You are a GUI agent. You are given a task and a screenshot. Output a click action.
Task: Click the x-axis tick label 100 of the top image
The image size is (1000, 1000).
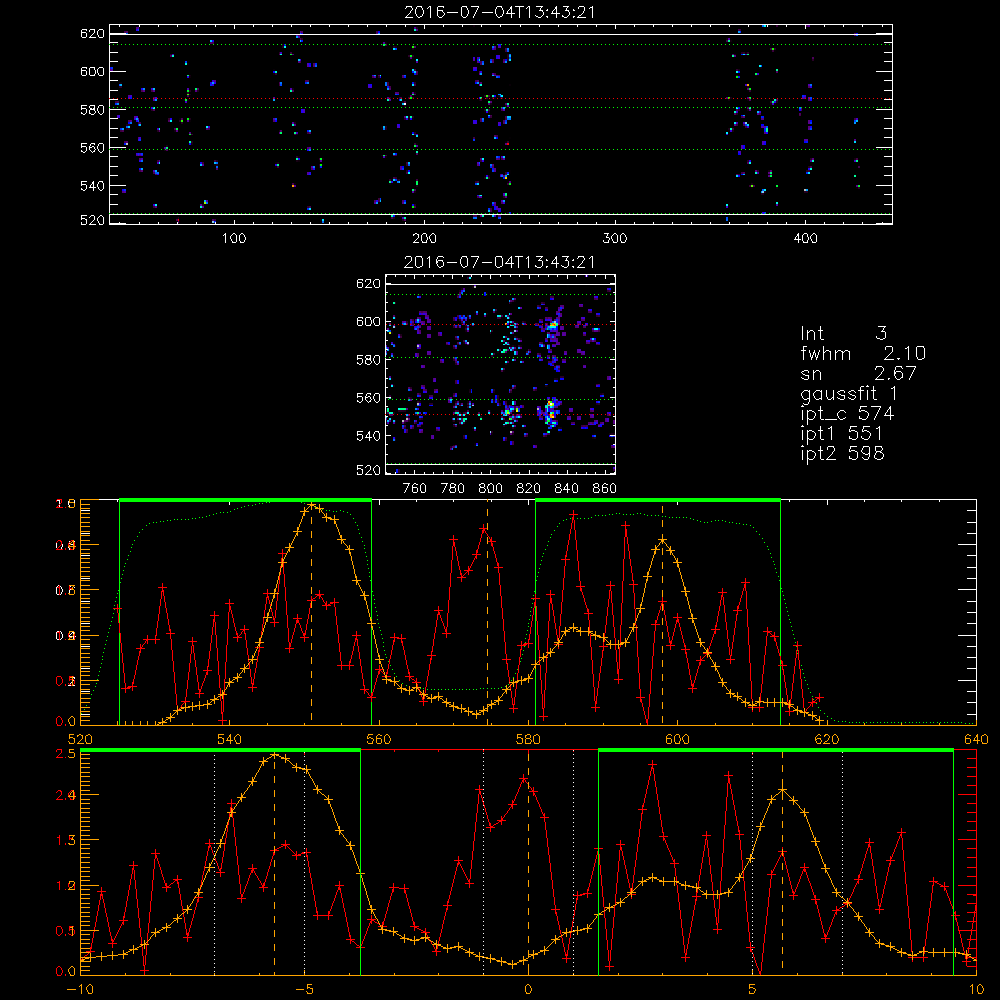(x=233, y=239)
